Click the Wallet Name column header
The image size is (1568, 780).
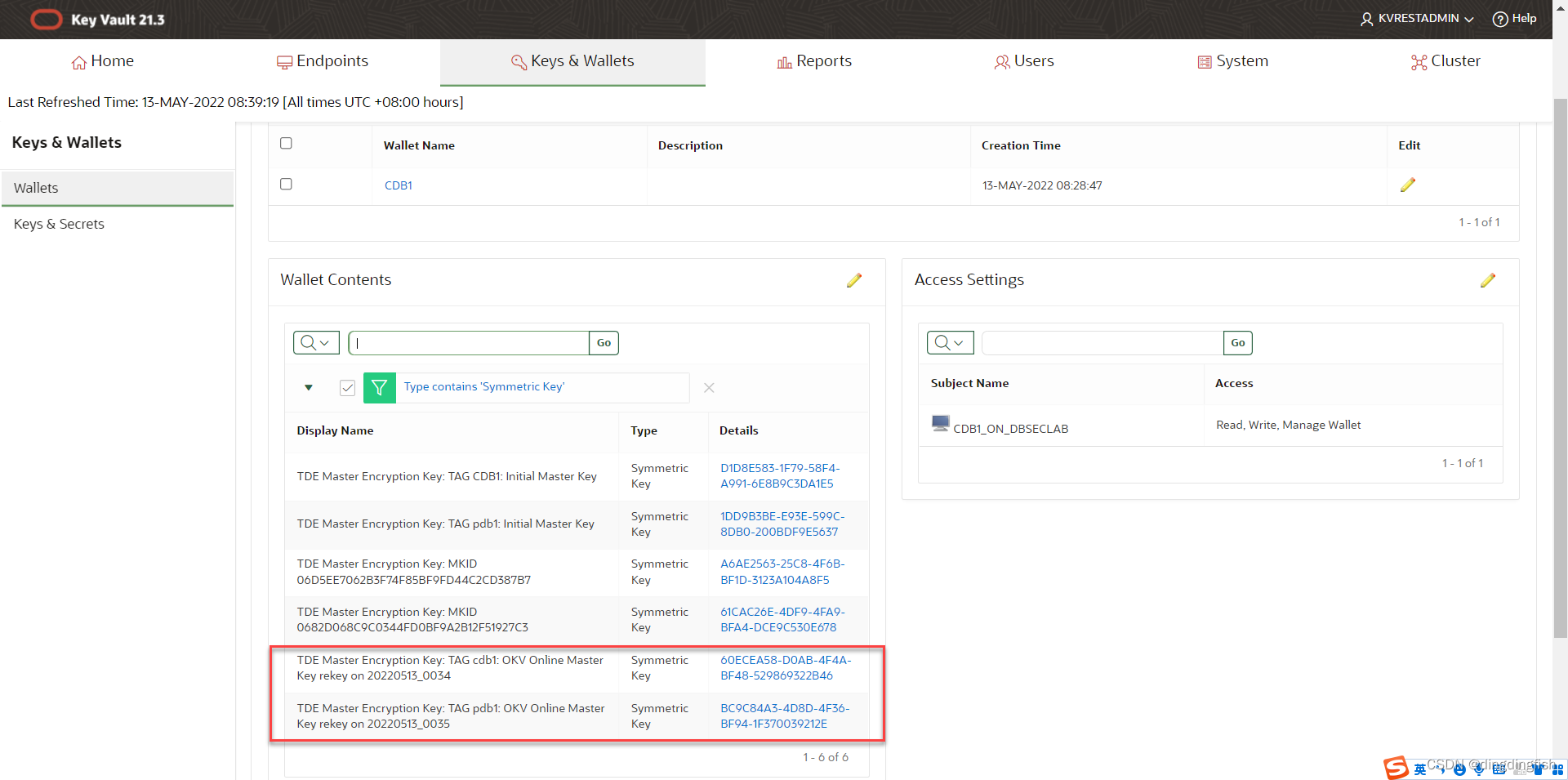419,145
